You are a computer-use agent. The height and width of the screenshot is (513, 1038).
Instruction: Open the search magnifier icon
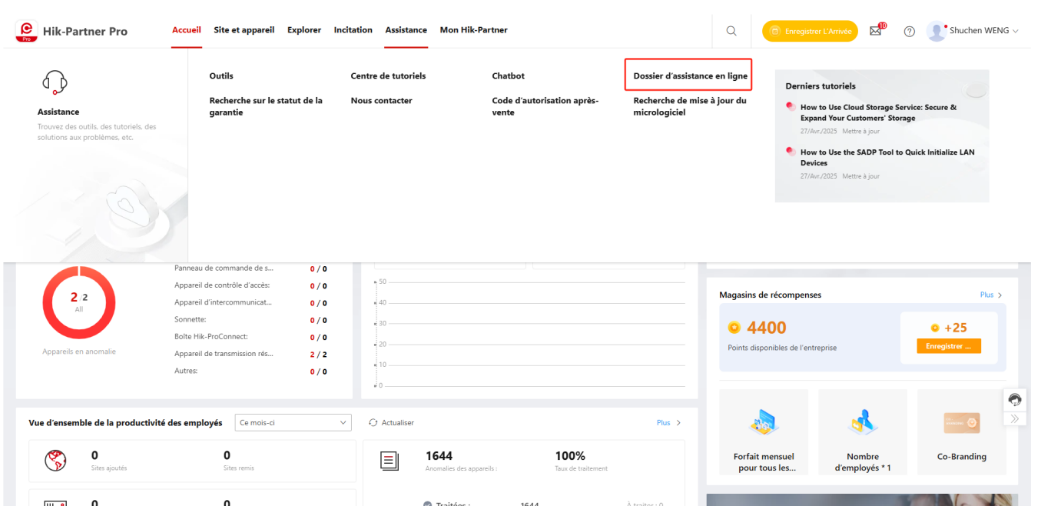(x=731, y=31)
